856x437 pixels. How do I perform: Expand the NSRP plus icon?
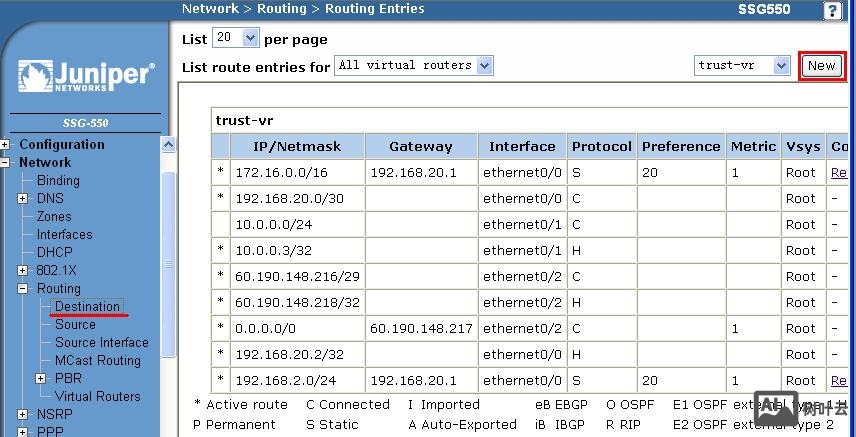coord(23,415)
